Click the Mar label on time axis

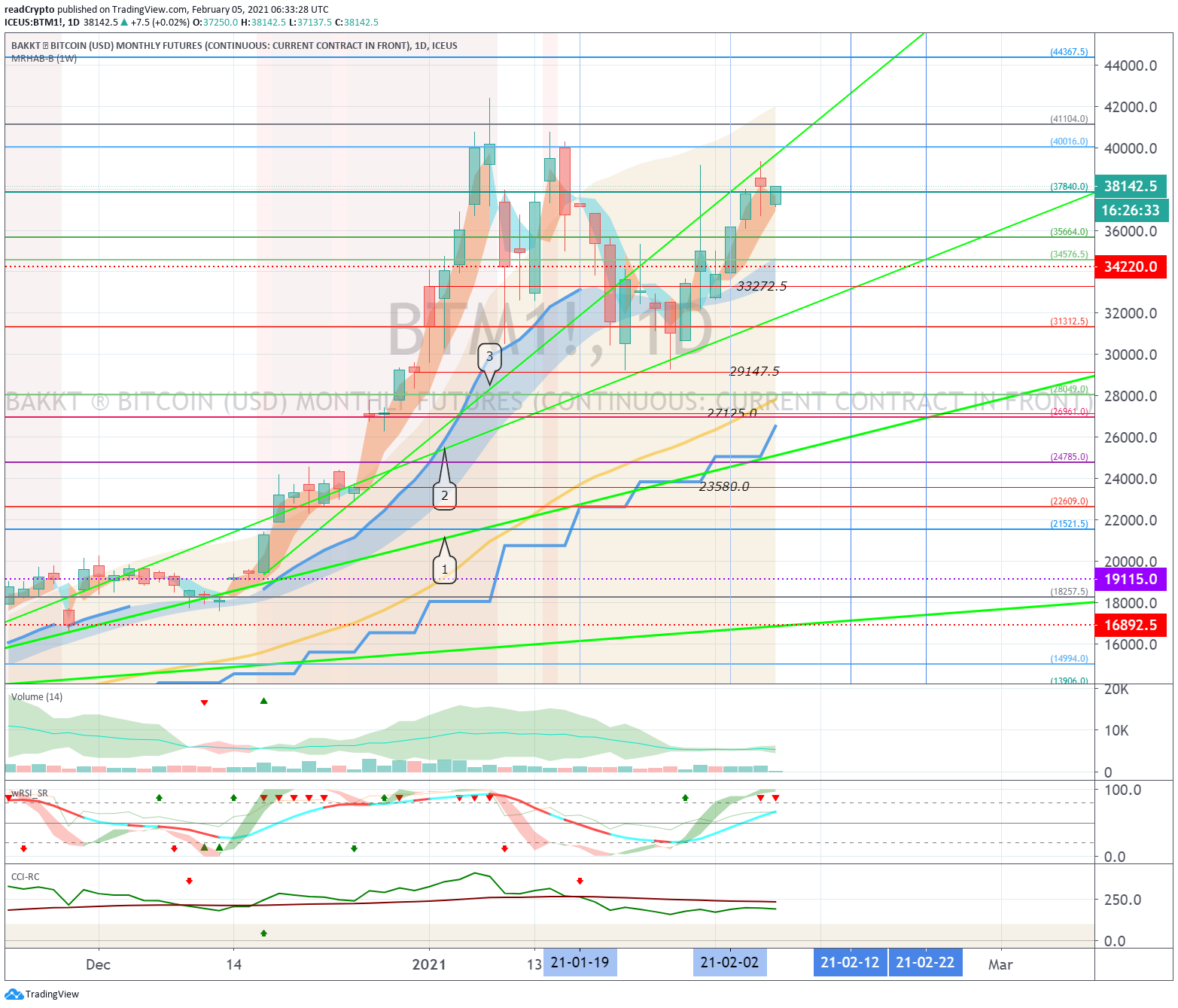1000,964
